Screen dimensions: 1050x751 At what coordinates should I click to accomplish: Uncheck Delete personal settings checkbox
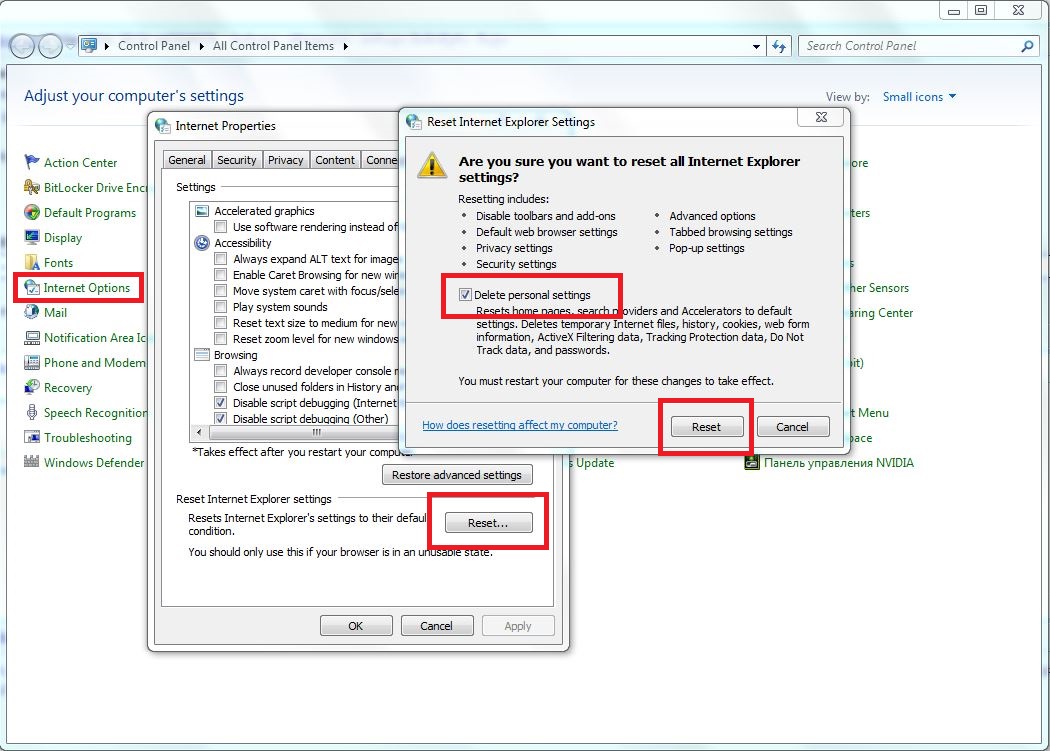465,294
